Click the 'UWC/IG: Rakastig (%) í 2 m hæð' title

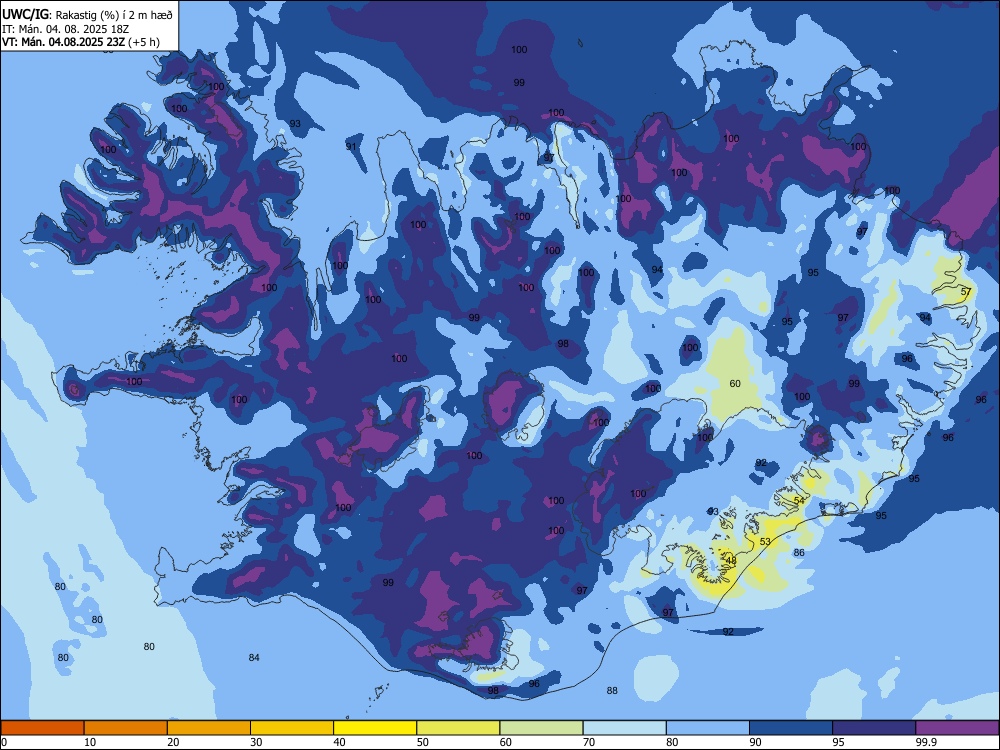point(87,15)
